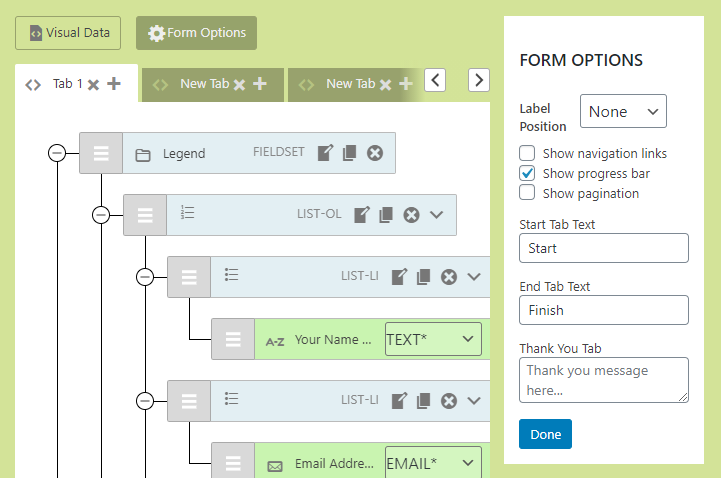Open Label Position dropdown
The width and height of the screenshot is (721, 479).
[623, 112]
